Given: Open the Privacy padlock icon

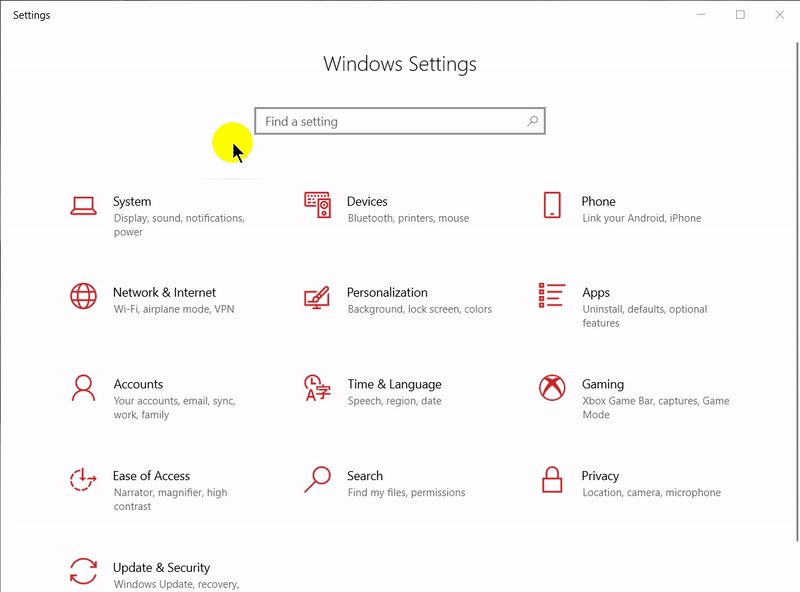Looking at the screenshot, I should 552,480.
